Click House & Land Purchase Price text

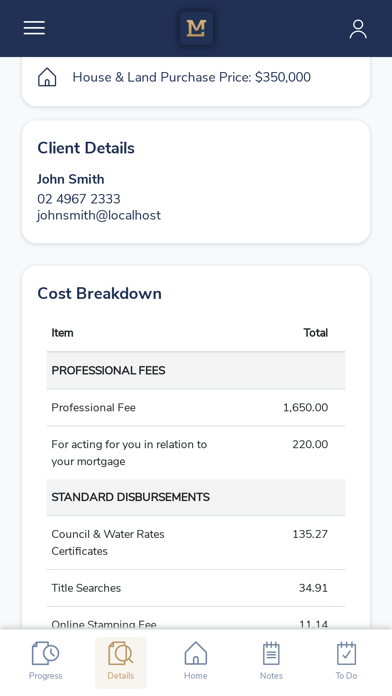(192, 77)
